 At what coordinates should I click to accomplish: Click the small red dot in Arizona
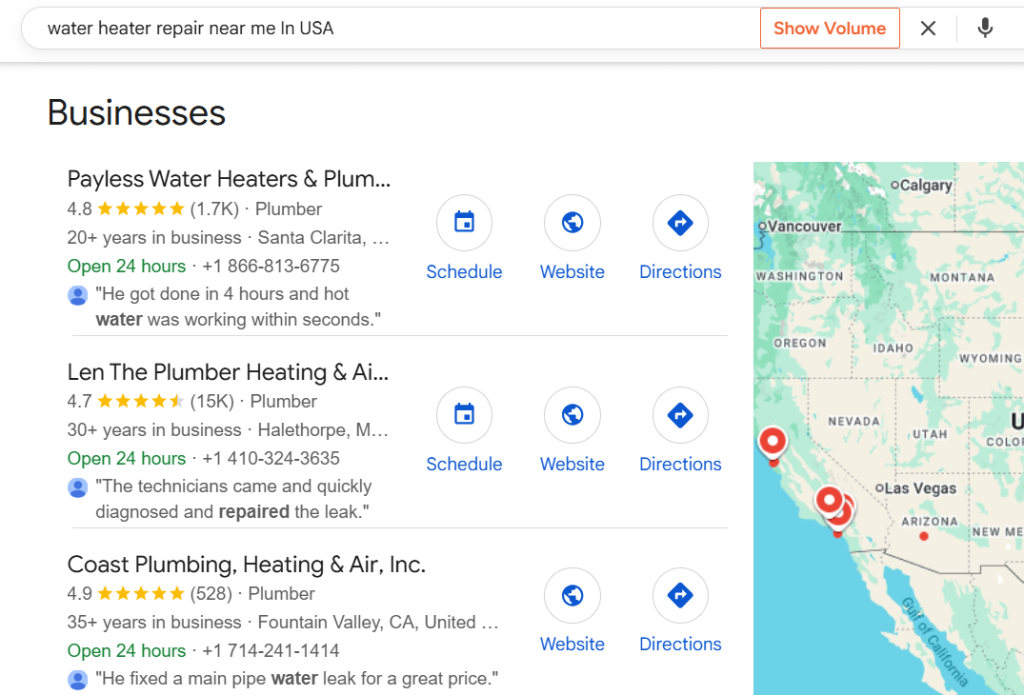pos(924,536)
